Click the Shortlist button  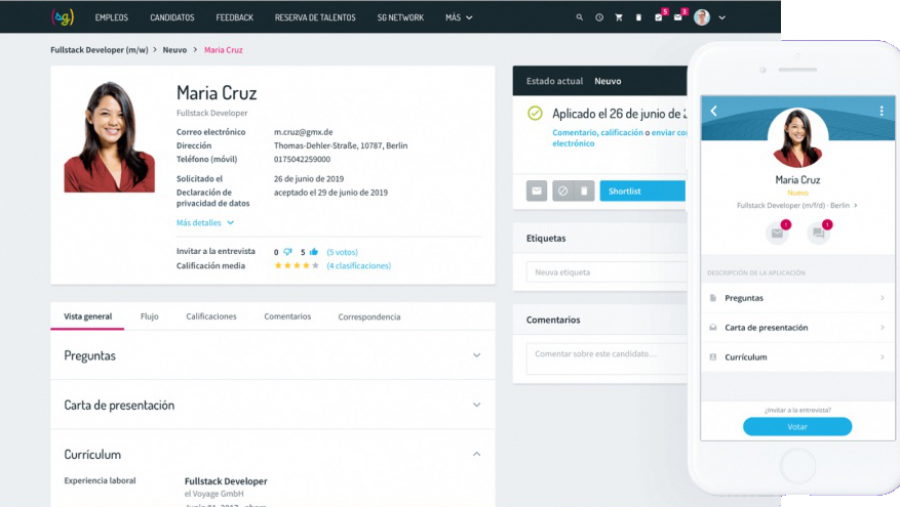pyautogui.click(x=643, y=191)
